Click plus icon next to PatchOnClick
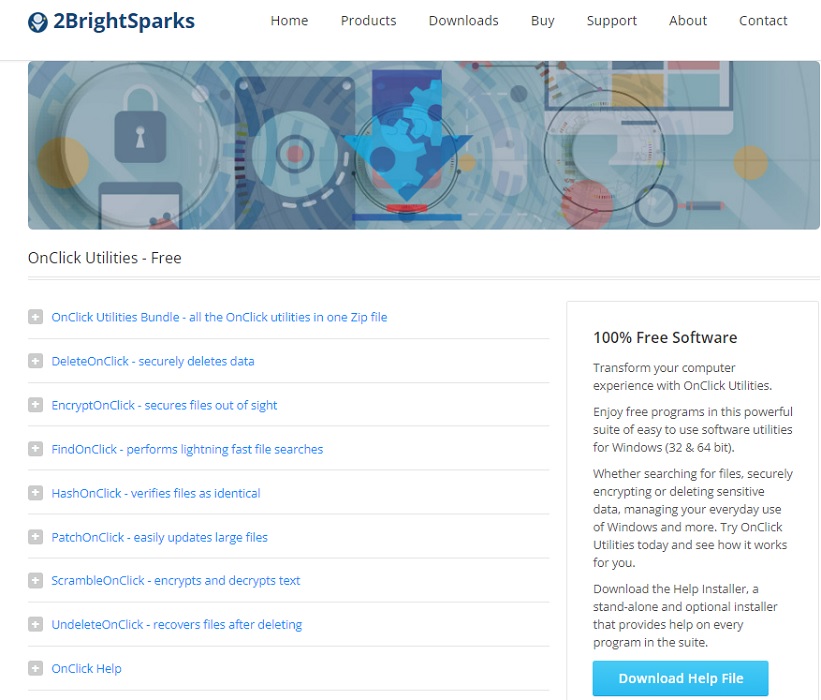821x700 pixels. (36, 537)
